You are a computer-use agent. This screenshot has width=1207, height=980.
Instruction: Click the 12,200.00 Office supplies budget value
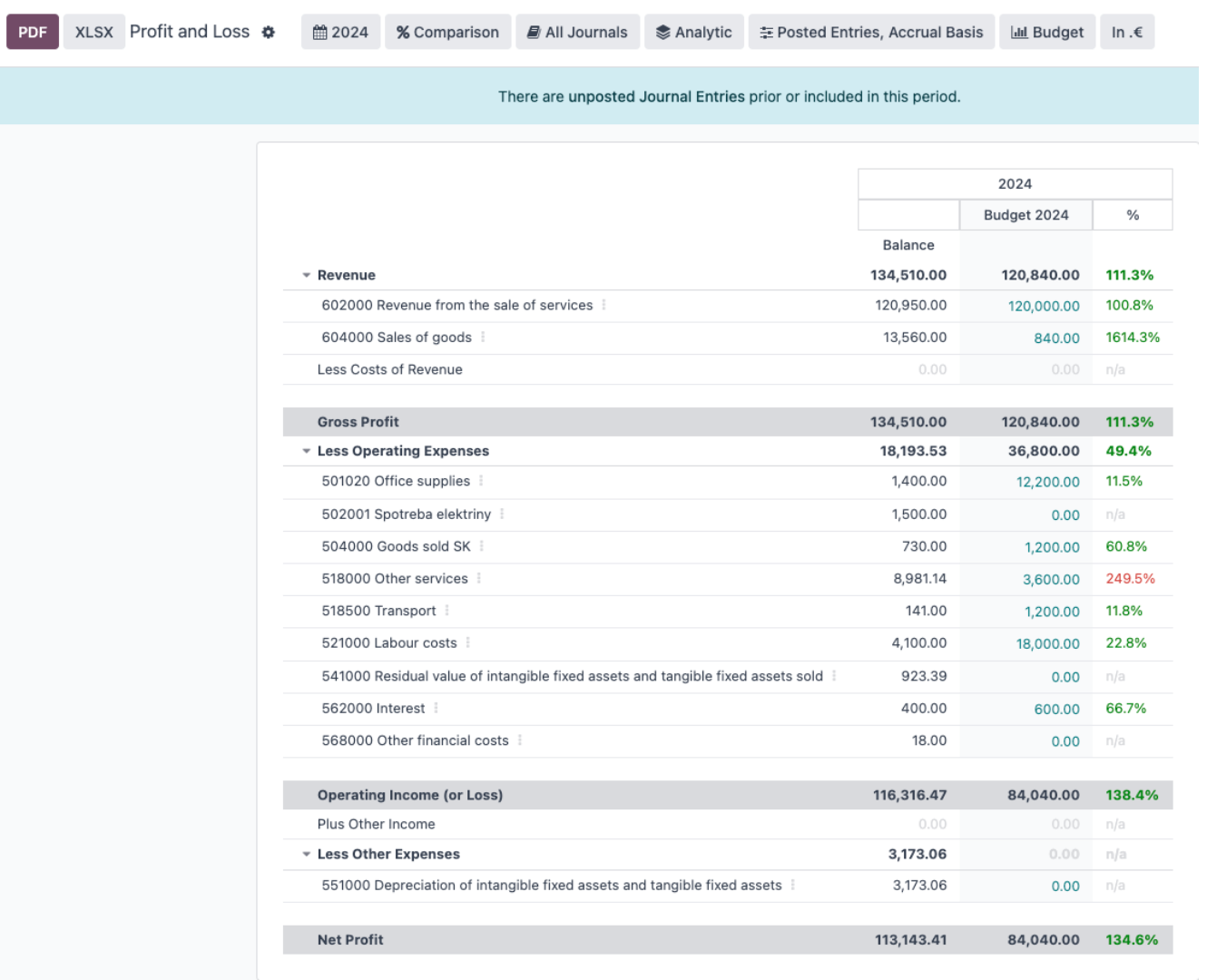point(1047,483)
